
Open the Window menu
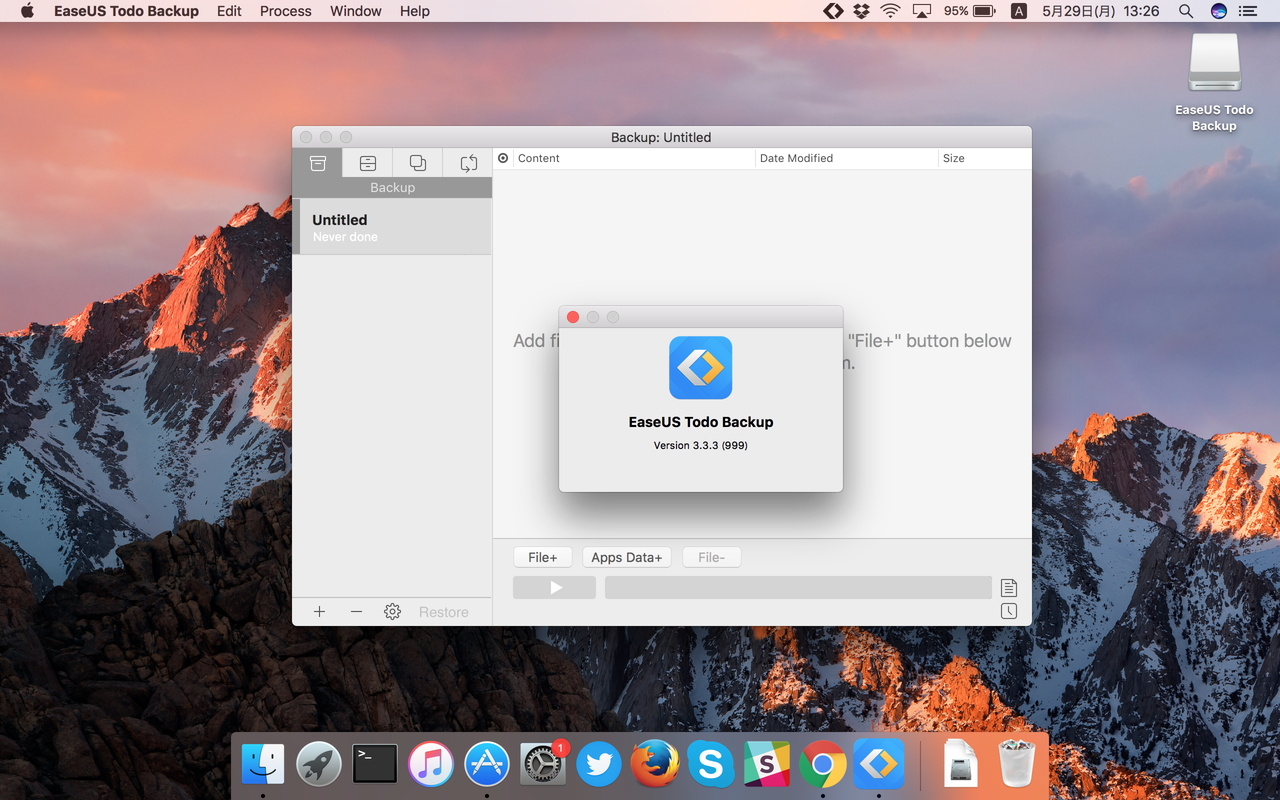[355, 11]
